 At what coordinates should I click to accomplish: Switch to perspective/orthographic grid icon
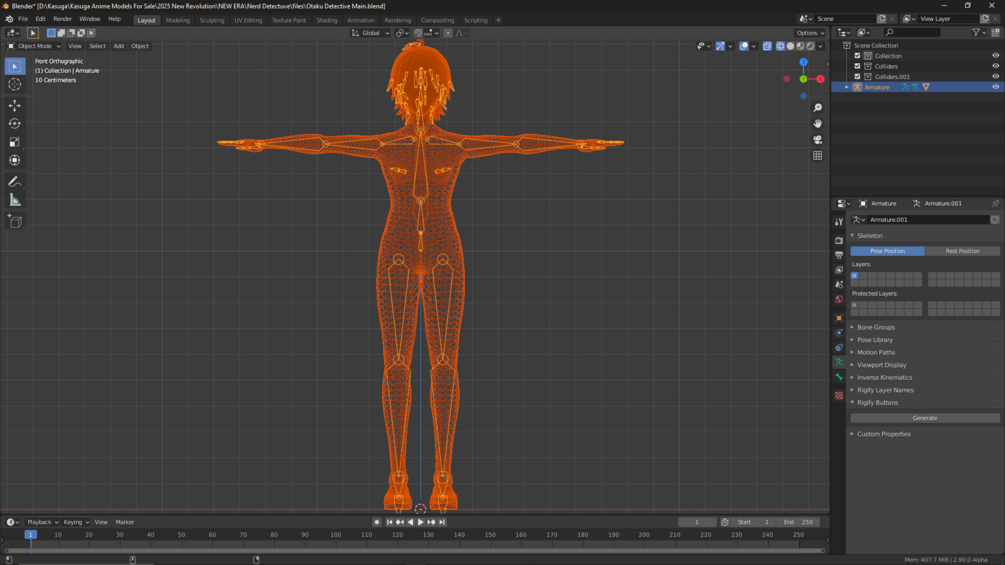[817, 156]
